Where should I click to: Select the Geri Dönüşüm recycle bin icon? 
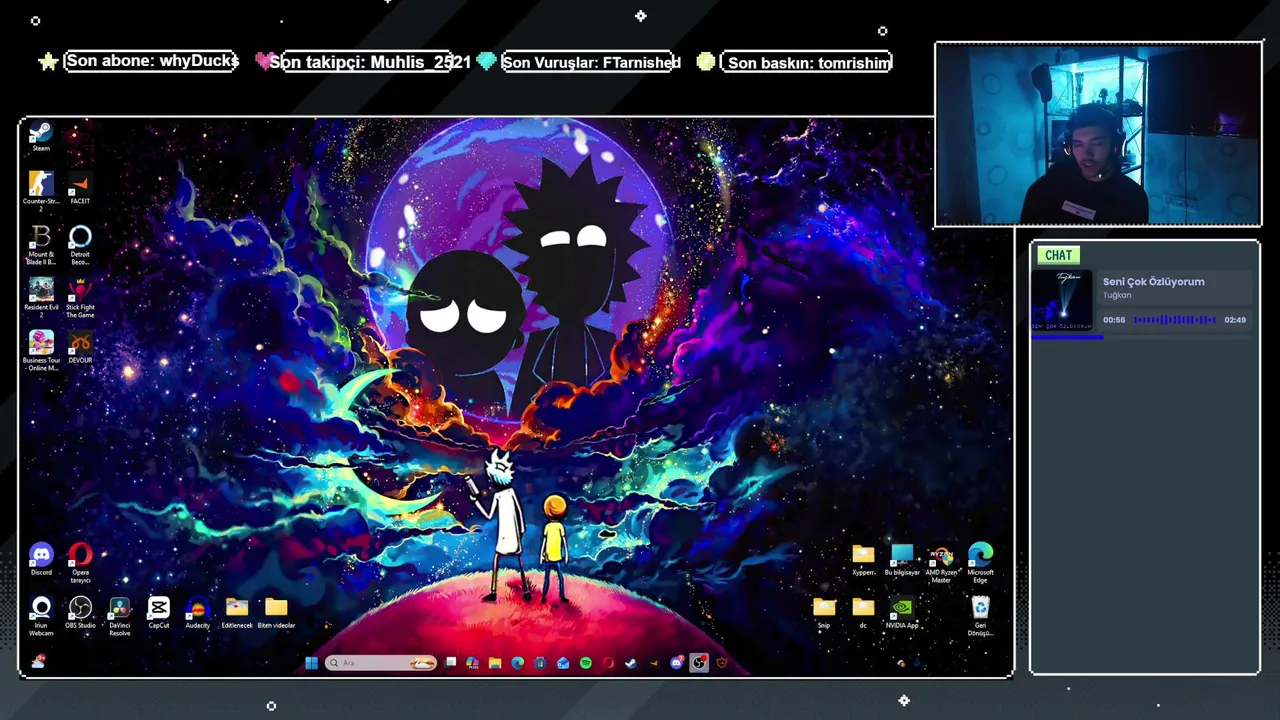coord(980,616)
